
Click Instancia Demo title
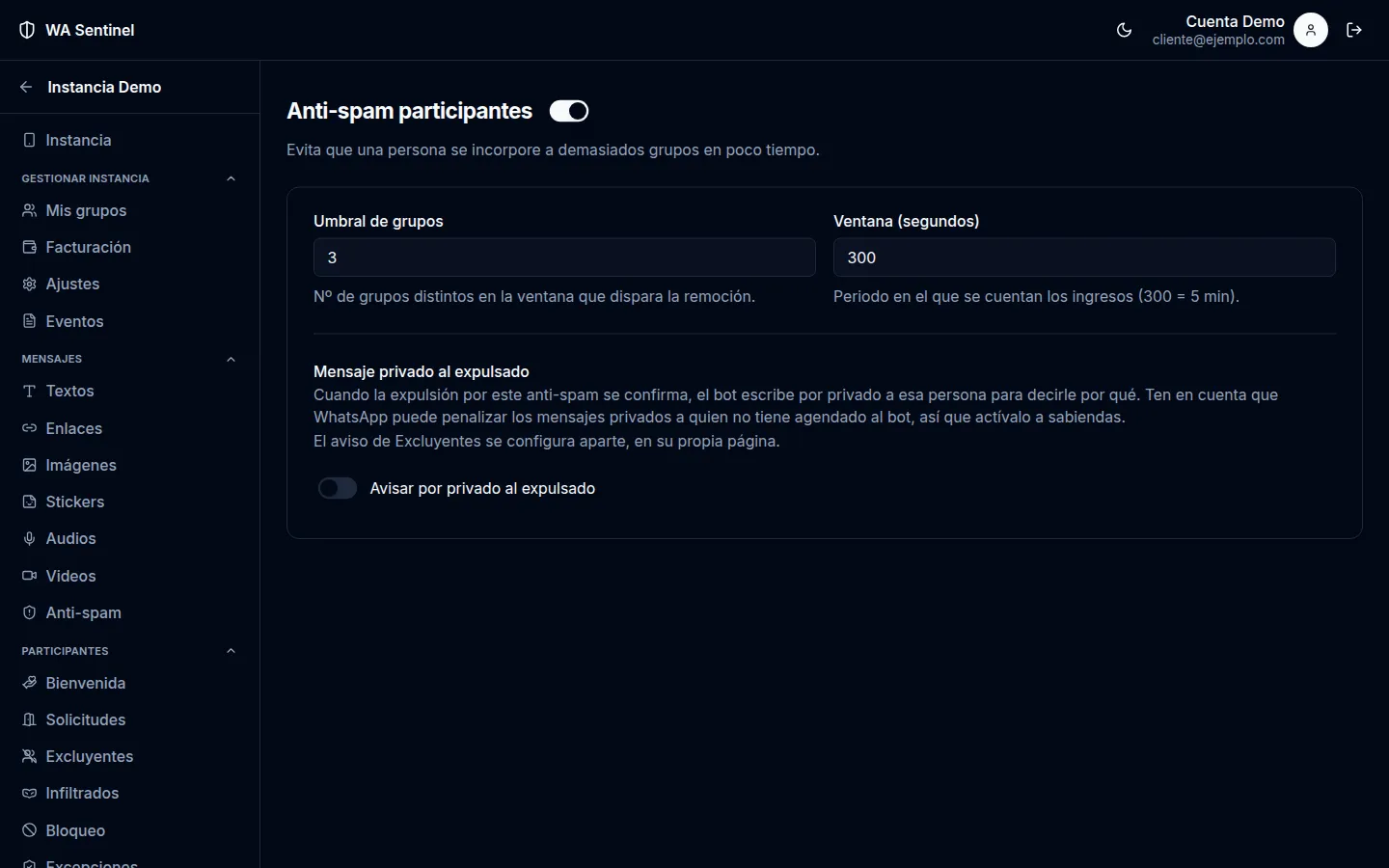104,87
